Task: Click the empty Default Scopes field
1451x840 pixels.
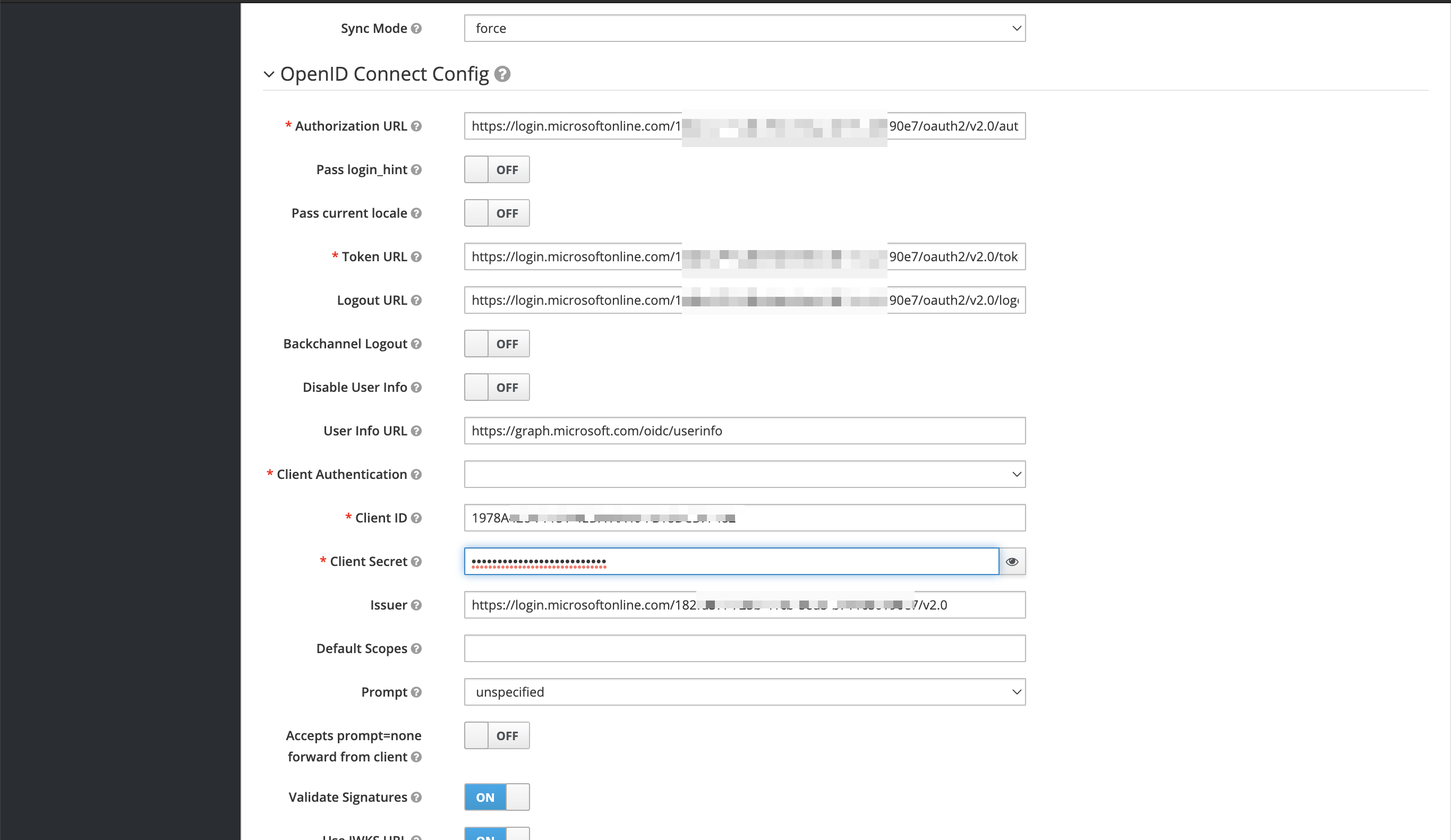Action: 745,649
